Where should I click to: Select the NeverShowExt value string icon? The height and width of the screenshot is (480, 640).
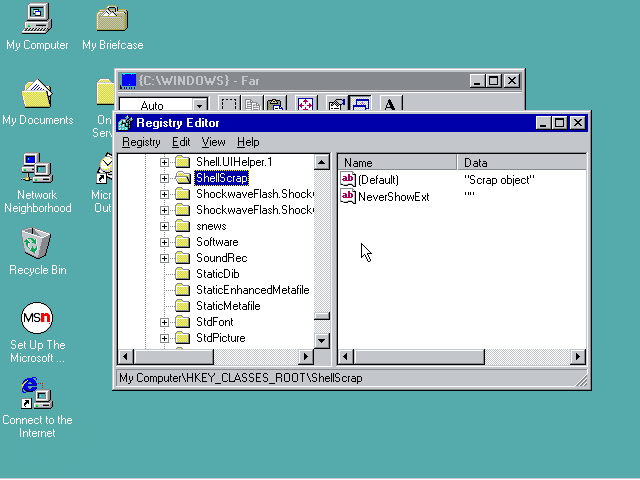(348, 196)
